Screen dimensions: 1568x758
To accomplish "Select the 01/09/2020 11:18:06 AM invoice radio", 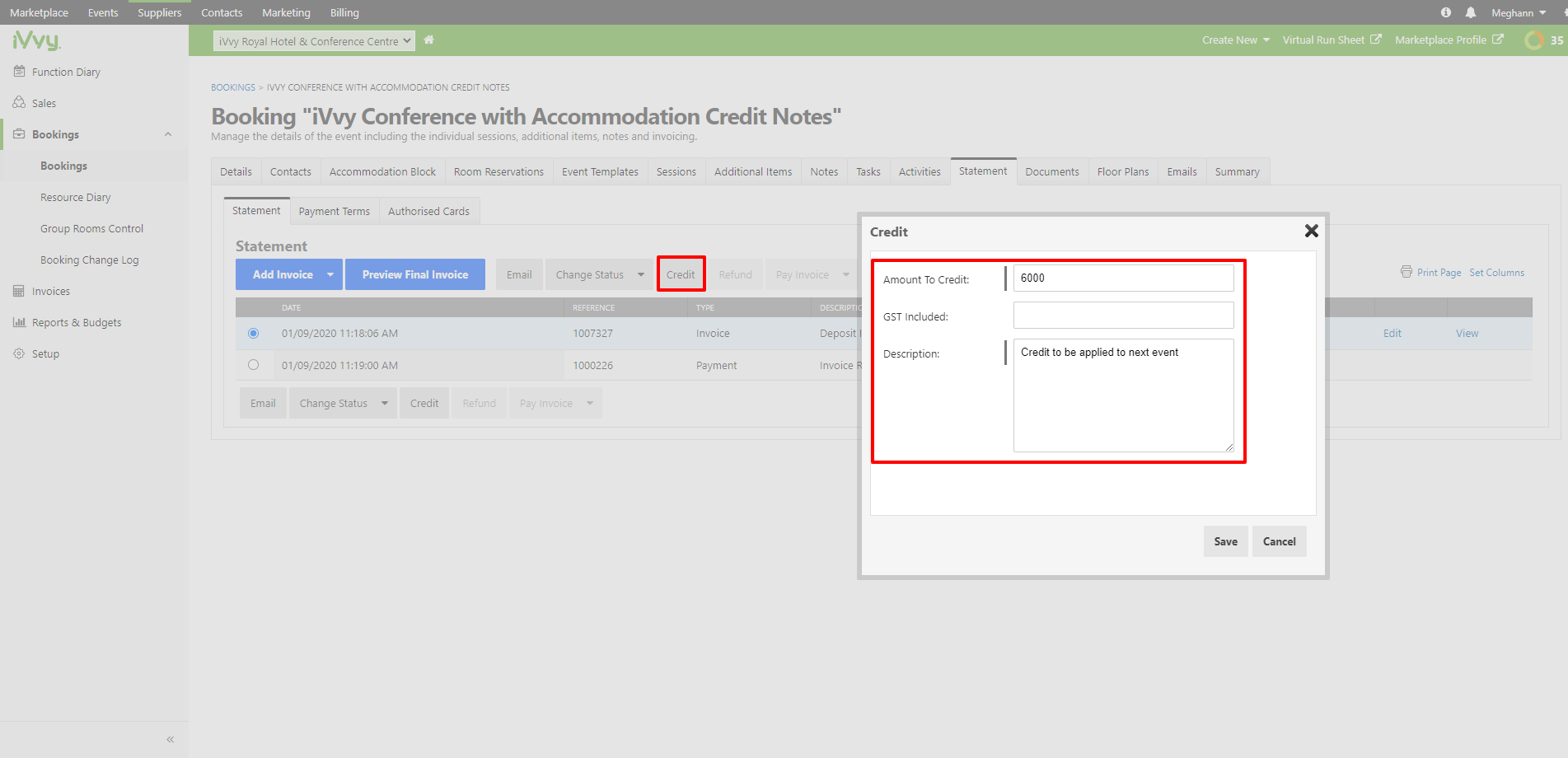I will click(253, 334).
